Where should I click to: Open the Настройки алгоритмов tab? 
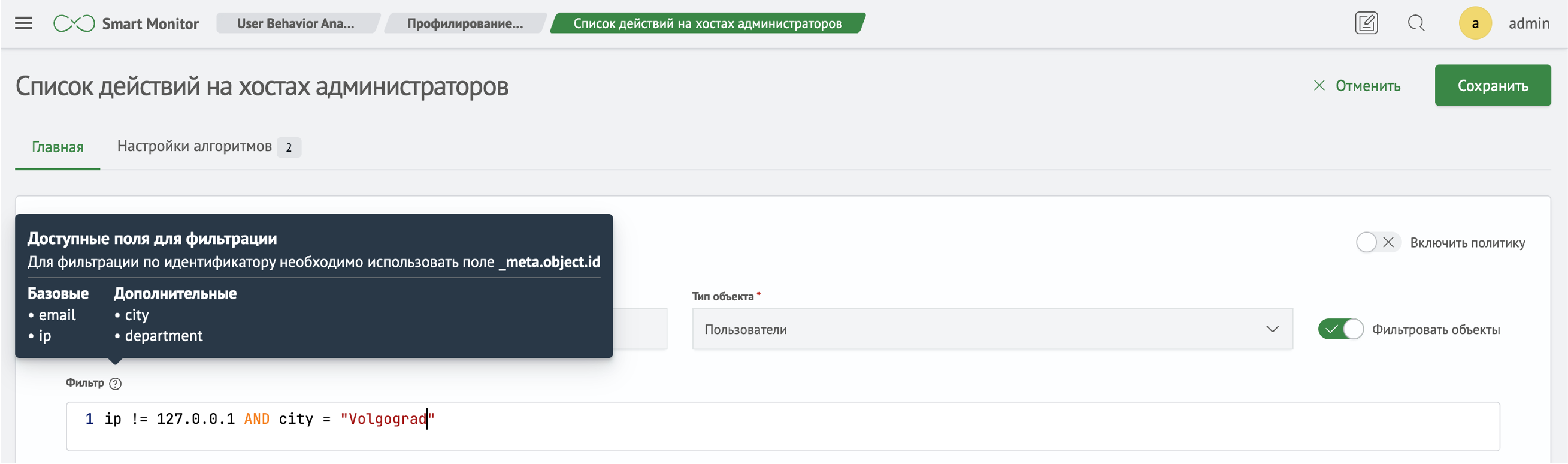(x=194, y=147)
